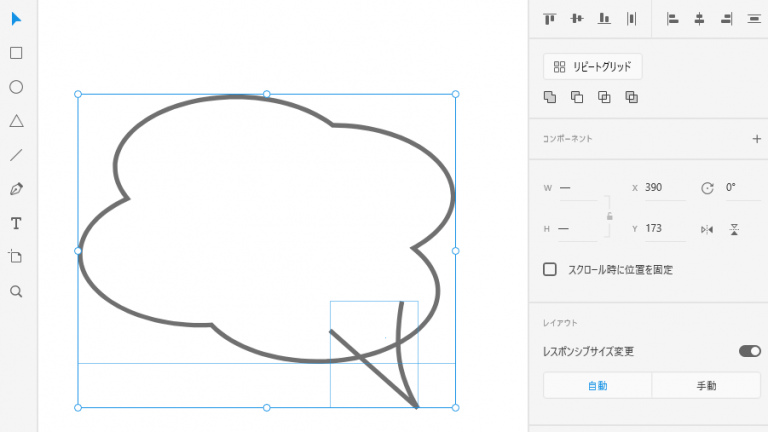Screen dimensions: 768x432
Task: Select the Artboard tool
Action: click(x=16, y=257)
